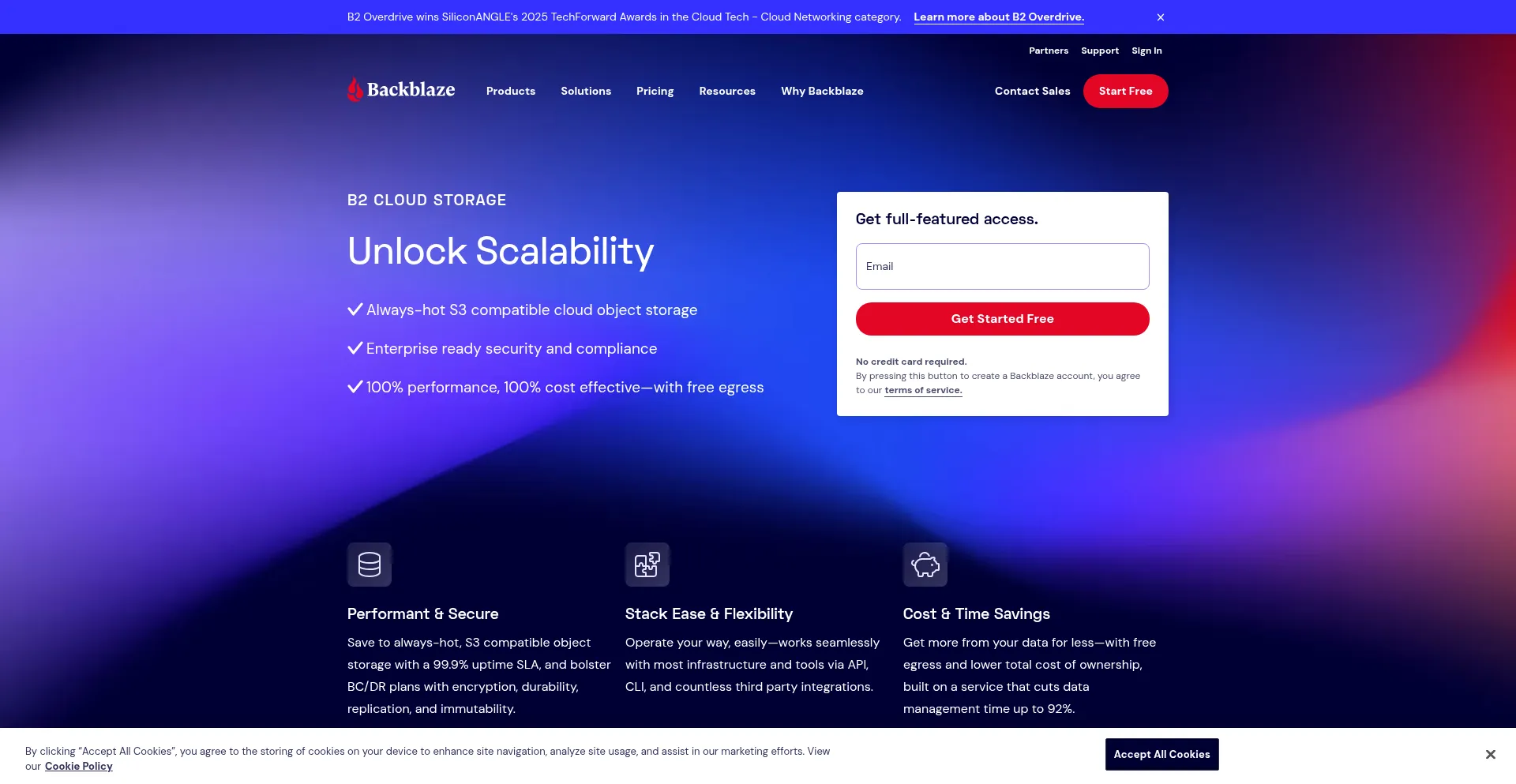1516x784 pixels.
Task: Click the Start Free button
Action: [x=1125, y=92]
